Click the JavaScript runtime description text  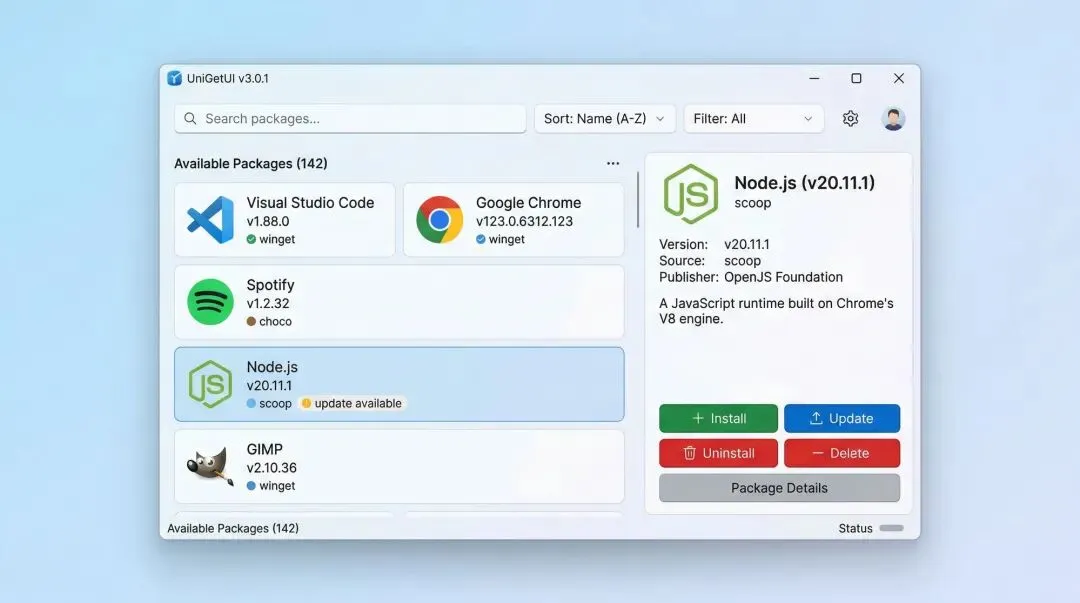[x=776, y=311]
